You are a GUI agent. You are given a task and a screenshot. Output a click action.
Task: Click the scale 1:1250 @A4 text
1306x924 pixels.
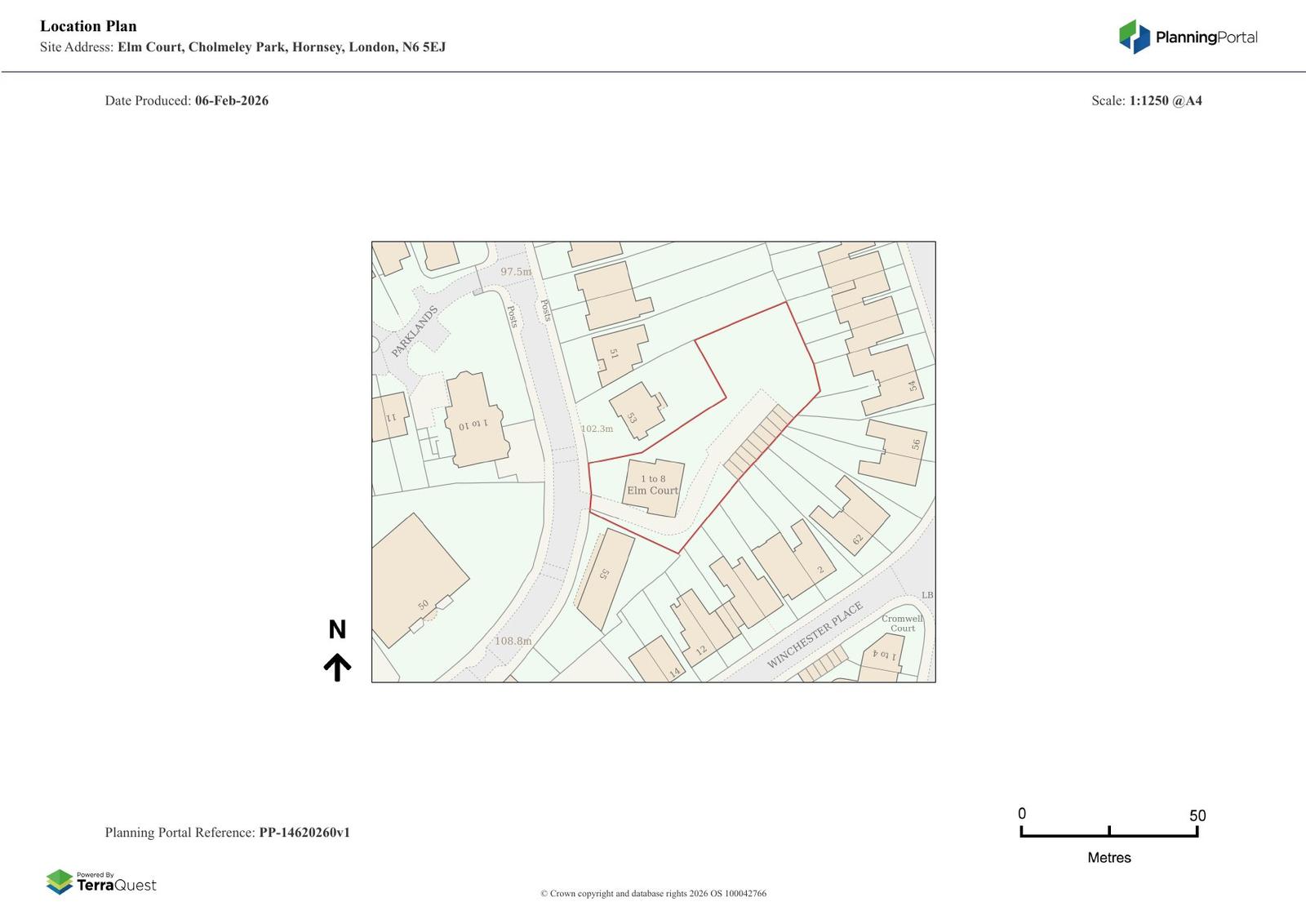(1165, 100)
